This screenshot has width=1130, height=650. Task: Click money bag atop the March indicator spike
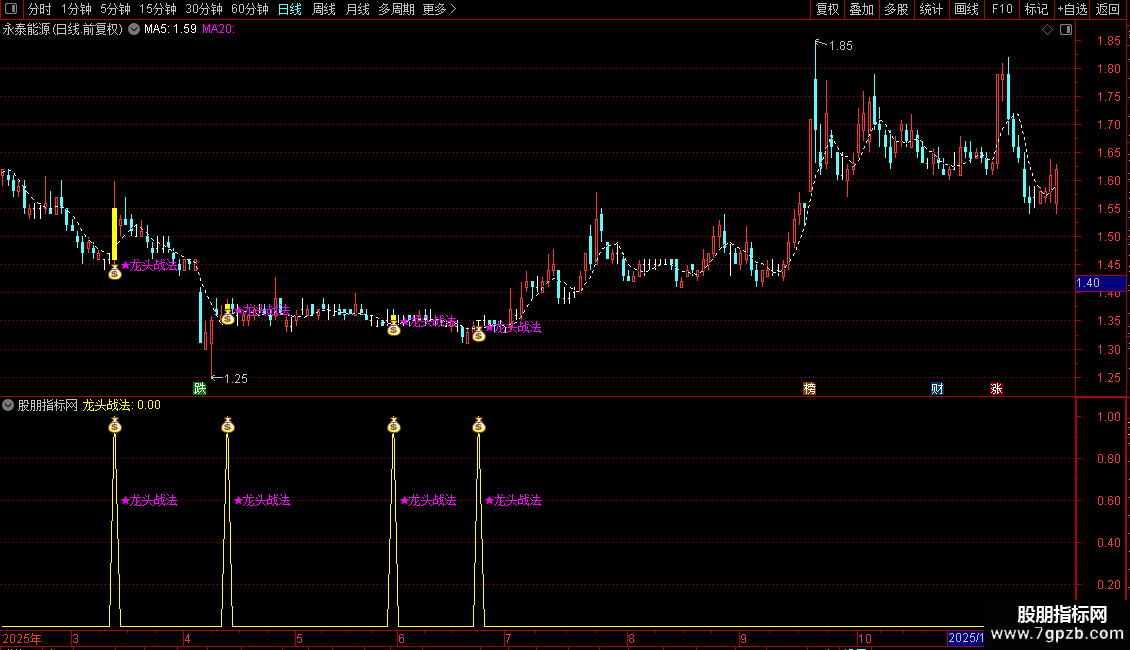[x=115, y=424]
